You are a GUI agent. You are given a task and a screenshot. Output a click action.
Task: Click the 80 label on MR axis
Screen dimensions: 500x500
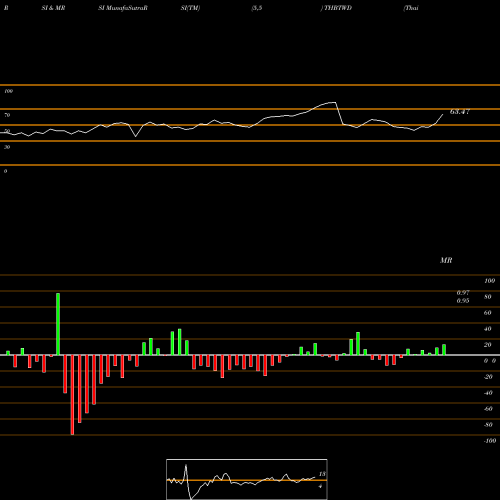pyautogui.click(x=488, y=297)
